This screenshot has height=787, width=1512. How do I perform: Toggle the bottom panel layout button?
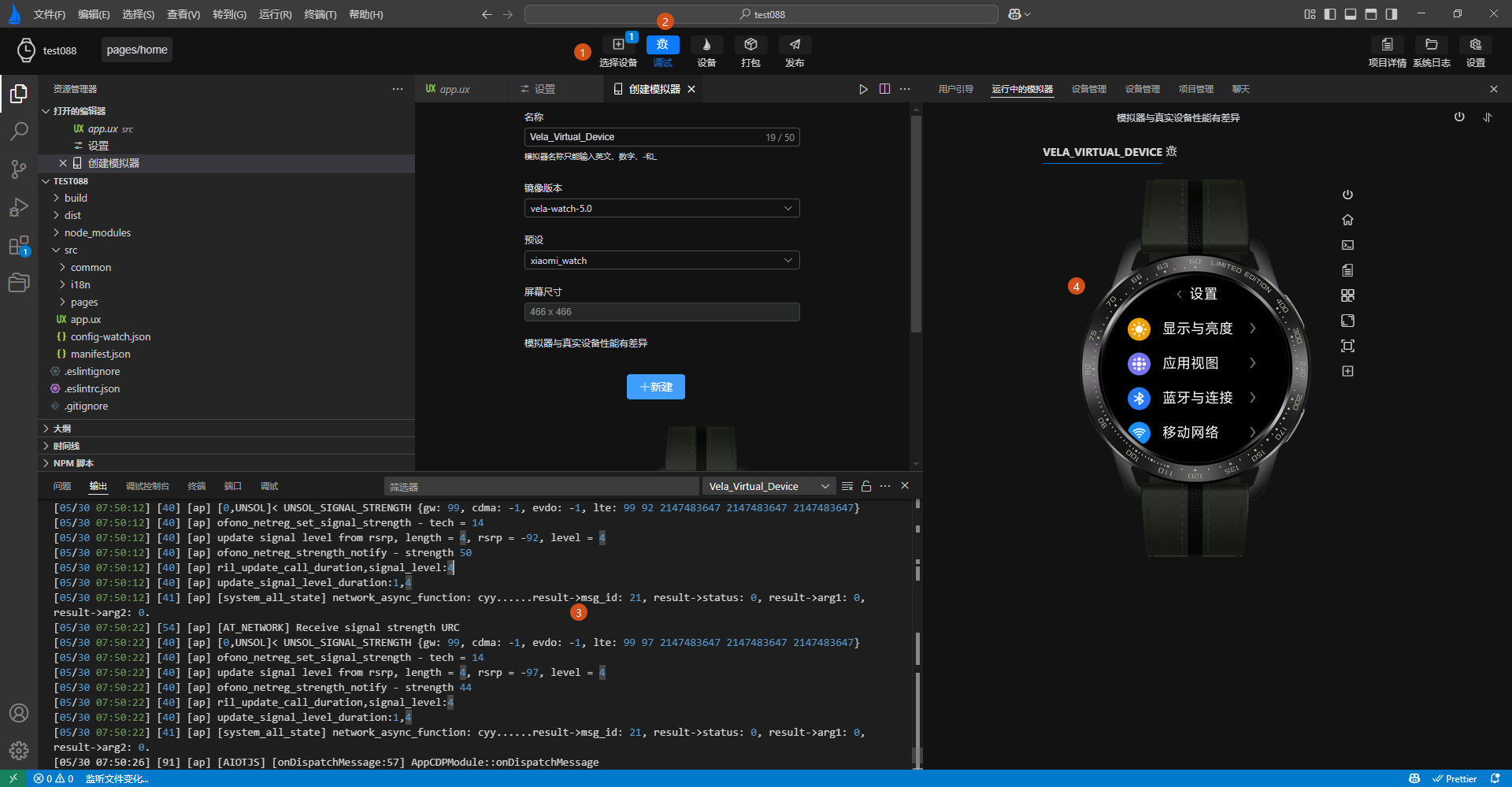click(1351, 14)
